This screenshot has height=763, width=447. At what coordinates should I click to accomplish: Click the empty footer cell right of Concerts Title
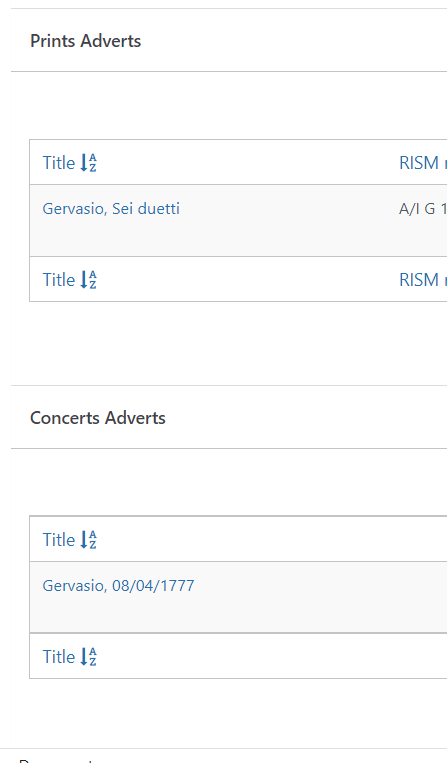click(x=272, y=656)
